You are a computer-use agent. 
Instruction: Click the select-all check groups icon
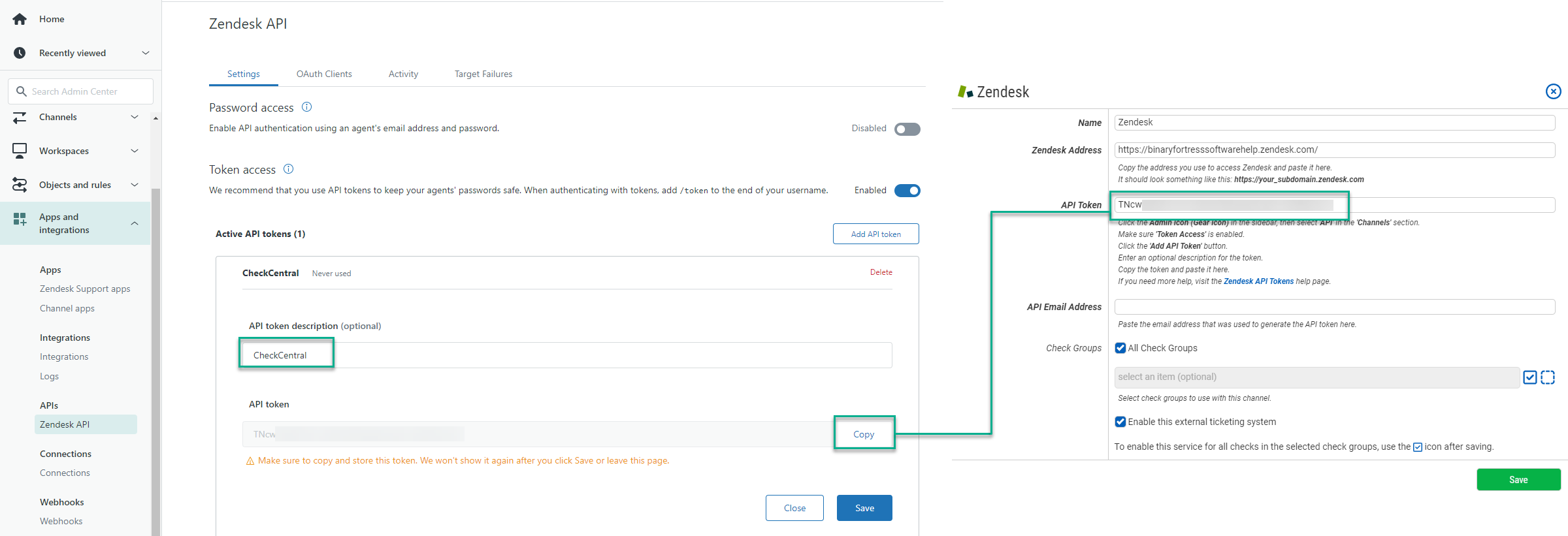coord(1530,377)
